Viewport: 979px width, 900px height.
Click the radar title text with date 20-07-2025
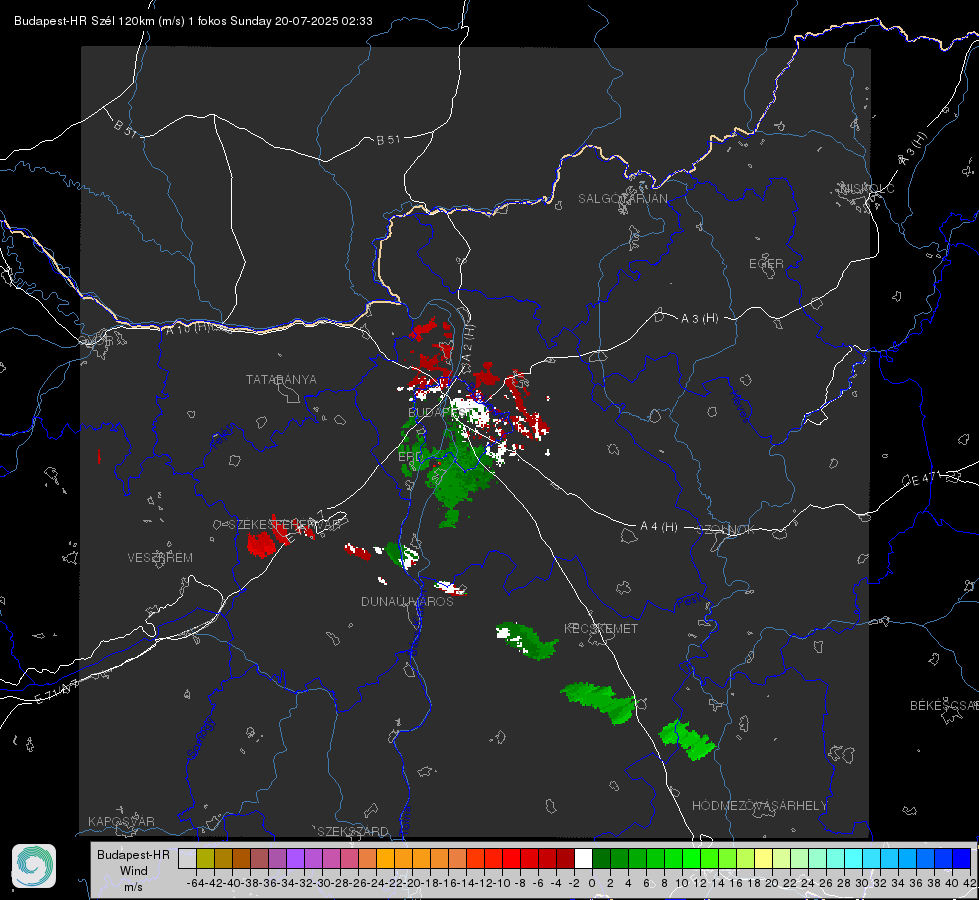tap(194, 21)
